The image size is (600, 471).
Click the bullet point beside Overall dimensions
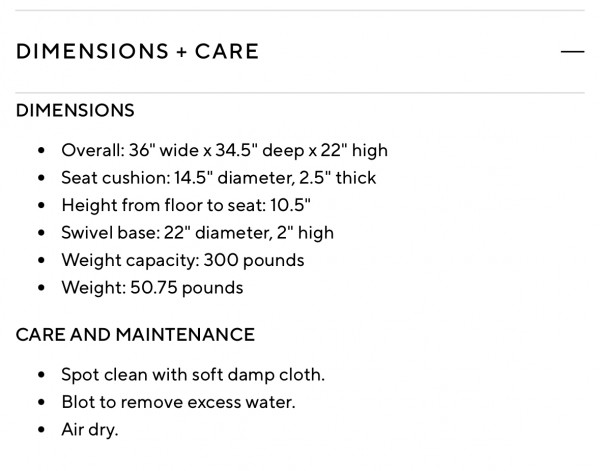(41, 151)
